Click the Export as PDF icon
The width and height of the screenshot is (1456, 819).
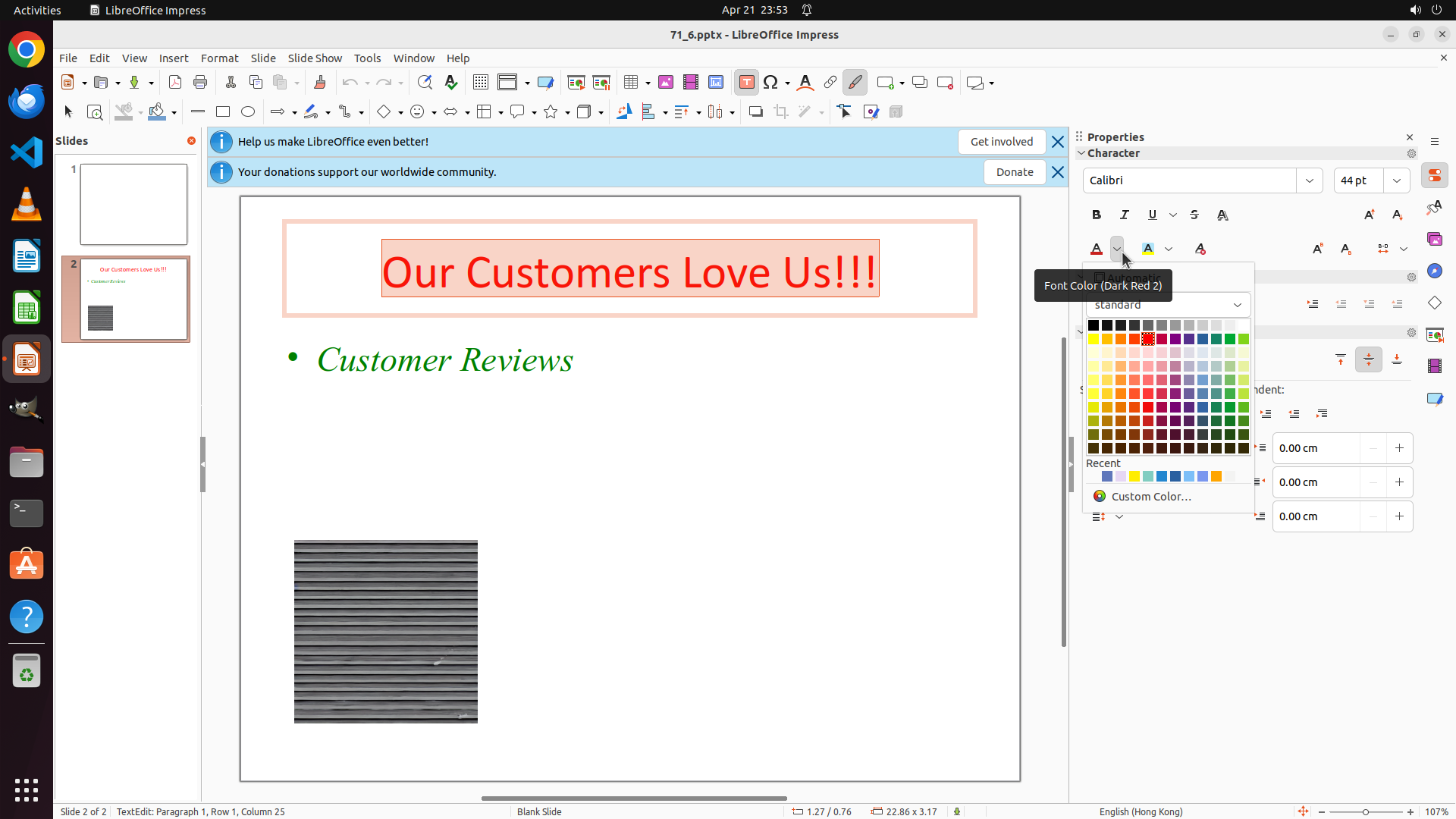[x=175, y=83]
